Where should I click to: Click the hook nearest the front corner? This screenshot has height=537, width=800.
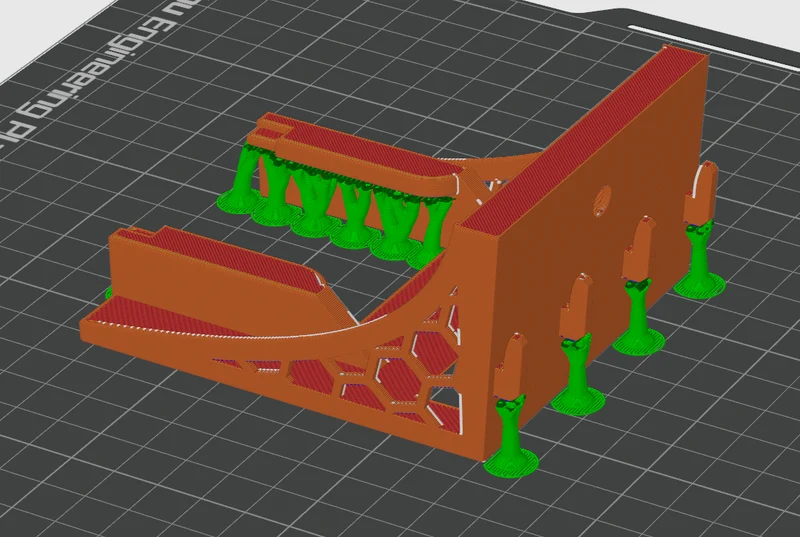(509, 367)
